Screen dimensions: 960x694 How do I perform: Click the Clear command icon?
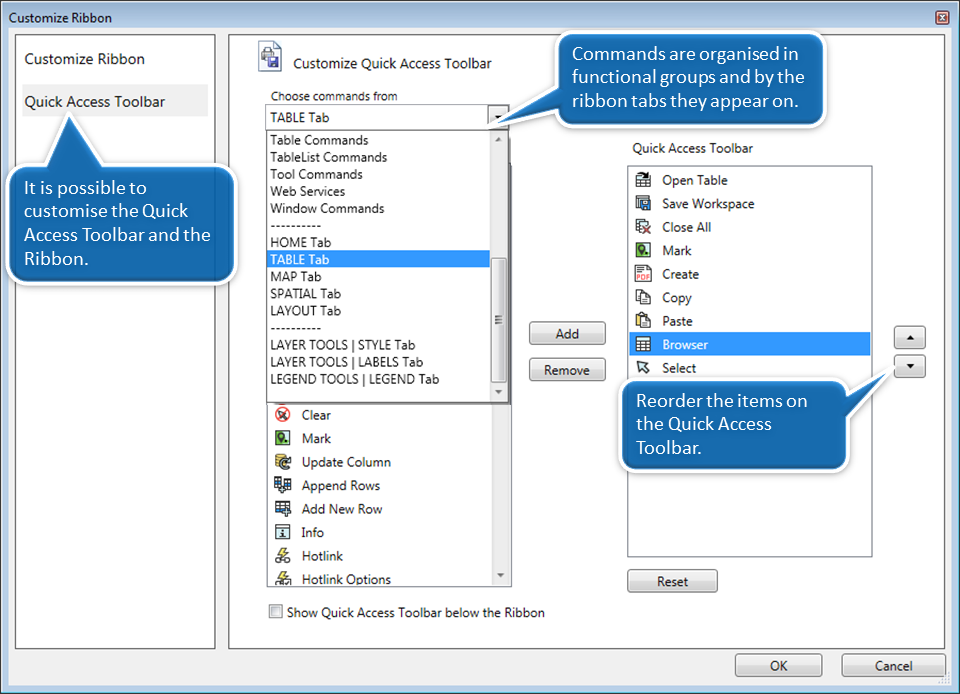pyautogui.click(x=282, y=415)
